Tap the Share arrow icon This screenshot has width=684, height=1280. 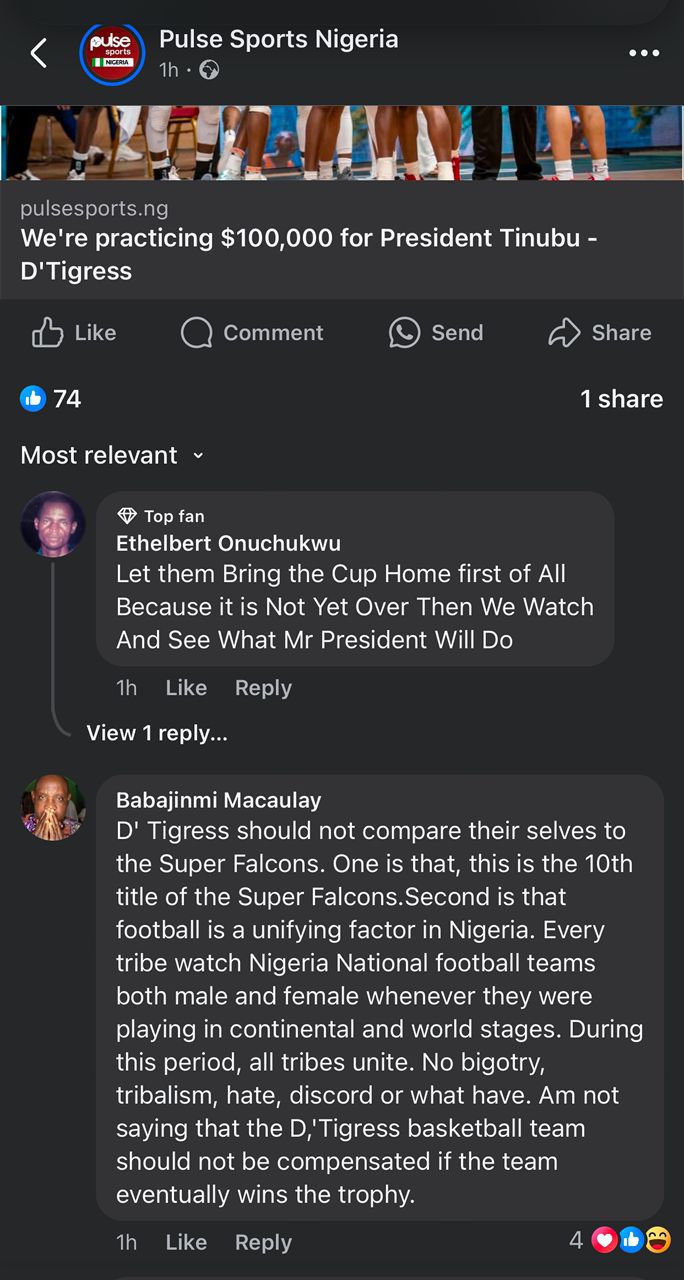[x=565, y=333]
